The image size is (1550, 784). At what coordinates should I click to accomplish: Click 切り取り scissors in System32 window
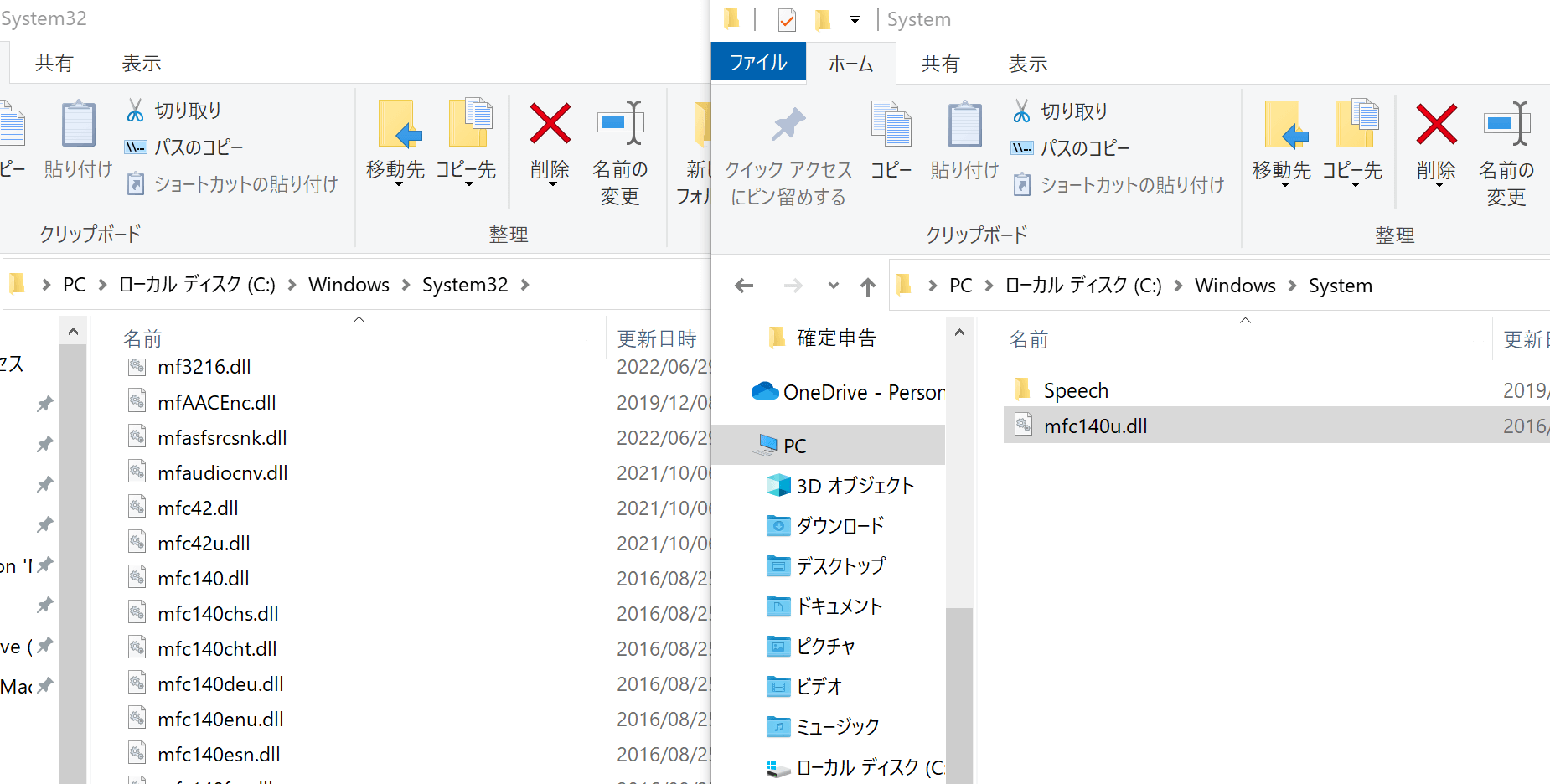136,111
